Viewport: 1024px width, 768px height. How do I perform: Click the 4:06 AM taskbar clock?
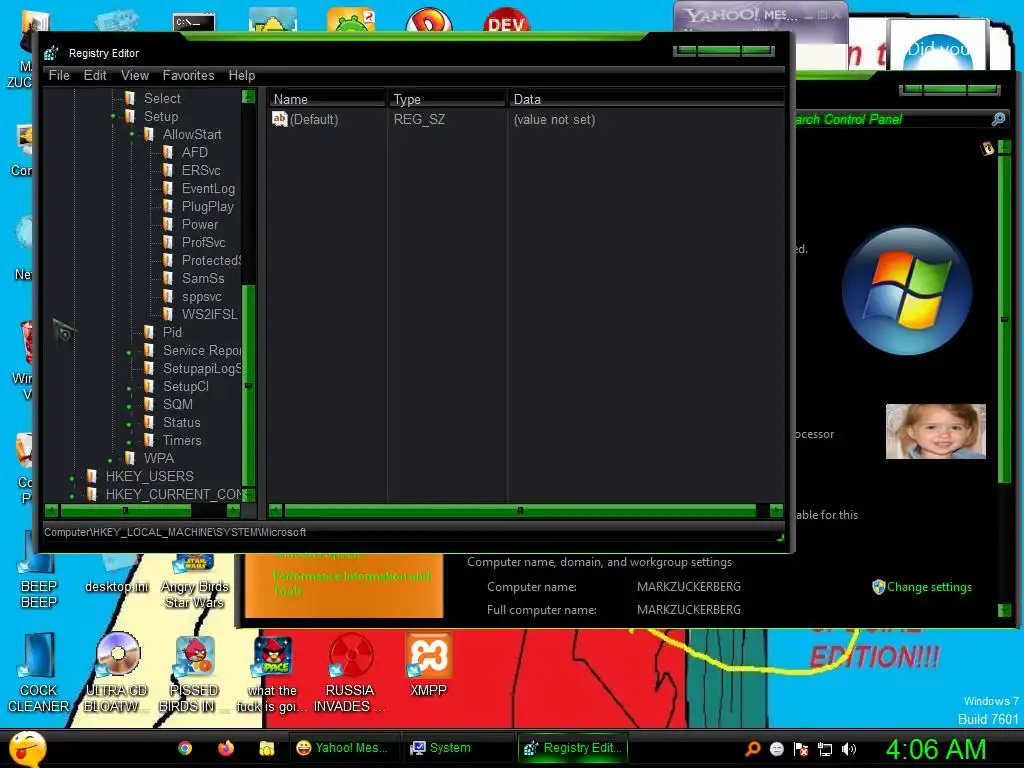click(935, 749)
